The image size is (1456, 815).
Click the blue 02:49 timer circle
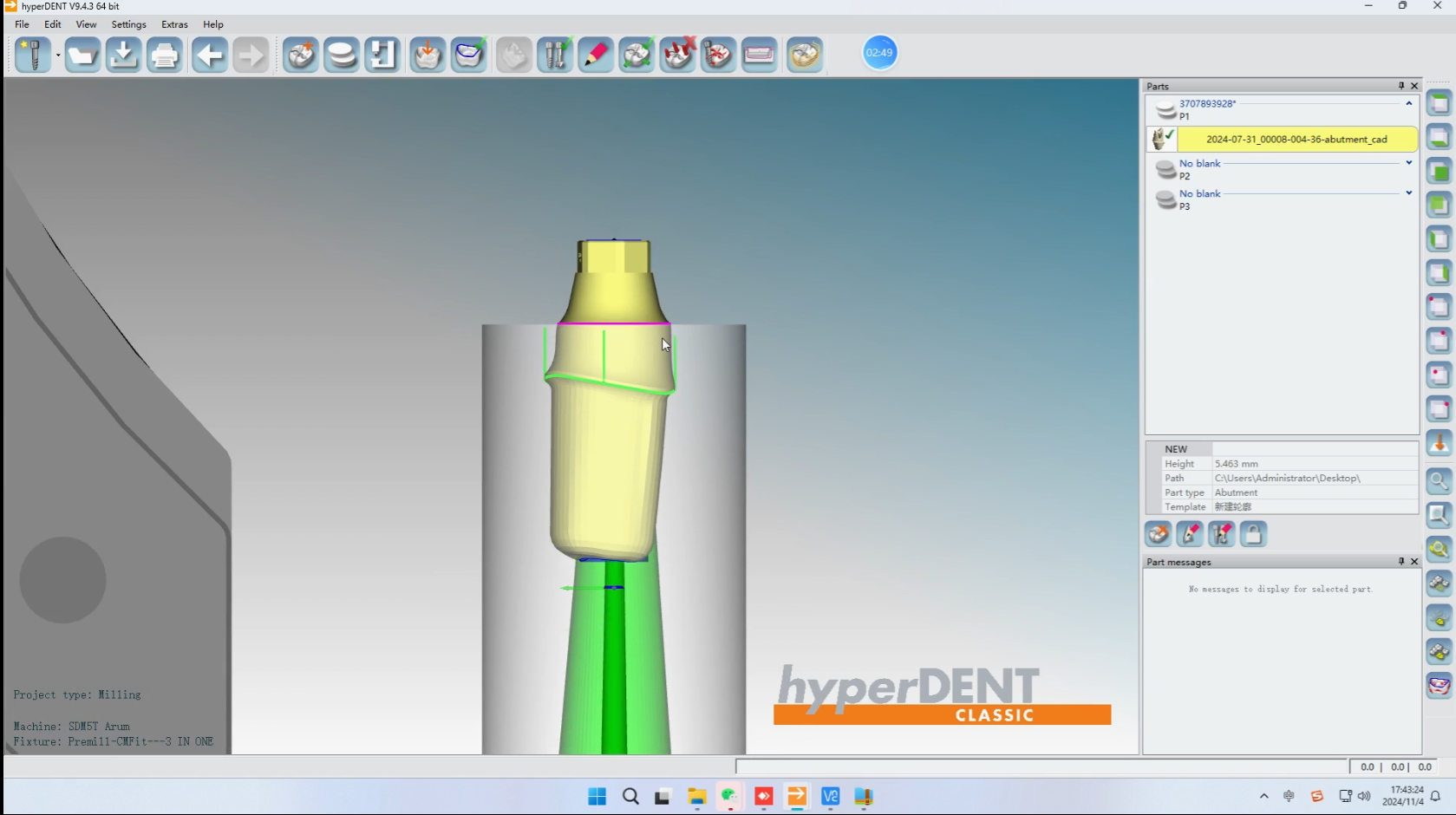pyautogui.click(x=879, y=53)
